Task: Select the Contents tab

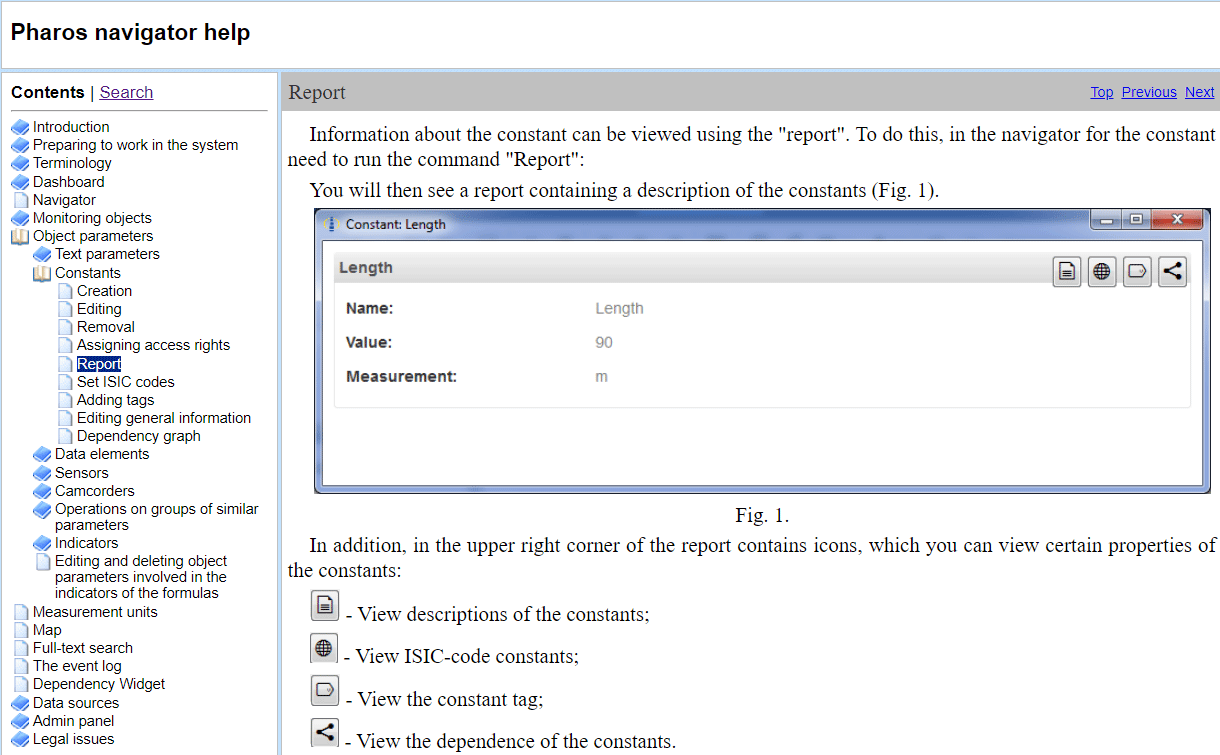Action: 48,92
